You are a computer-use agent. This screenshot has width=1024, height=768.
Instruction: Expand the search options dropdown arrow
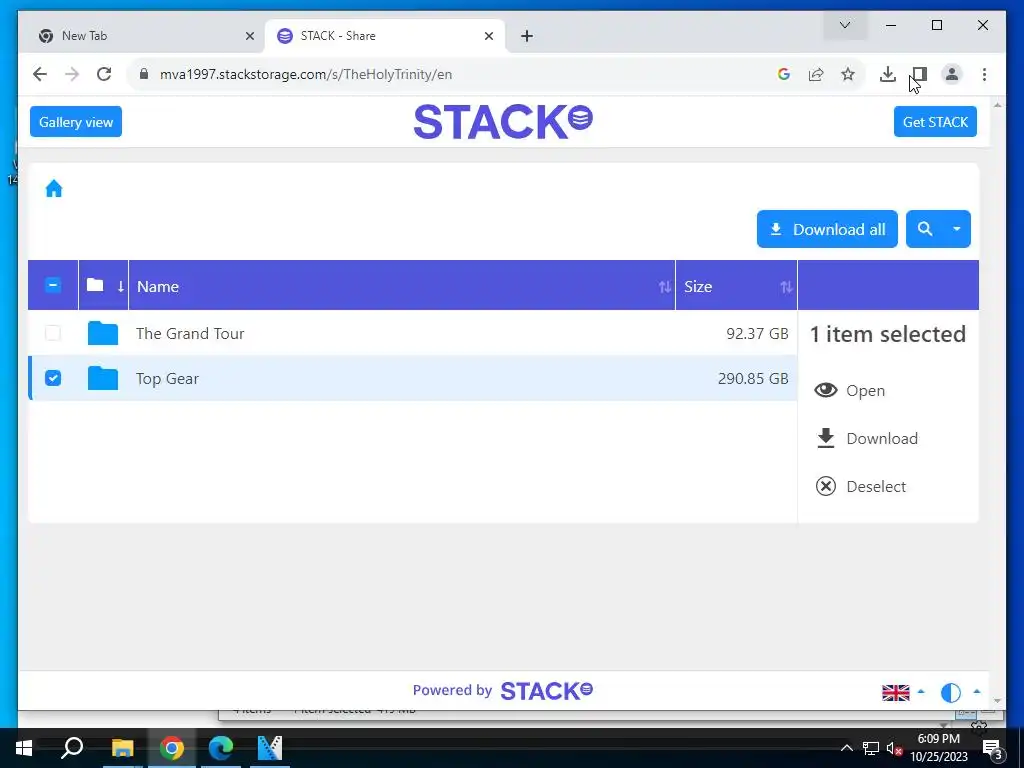click(957, 229)
